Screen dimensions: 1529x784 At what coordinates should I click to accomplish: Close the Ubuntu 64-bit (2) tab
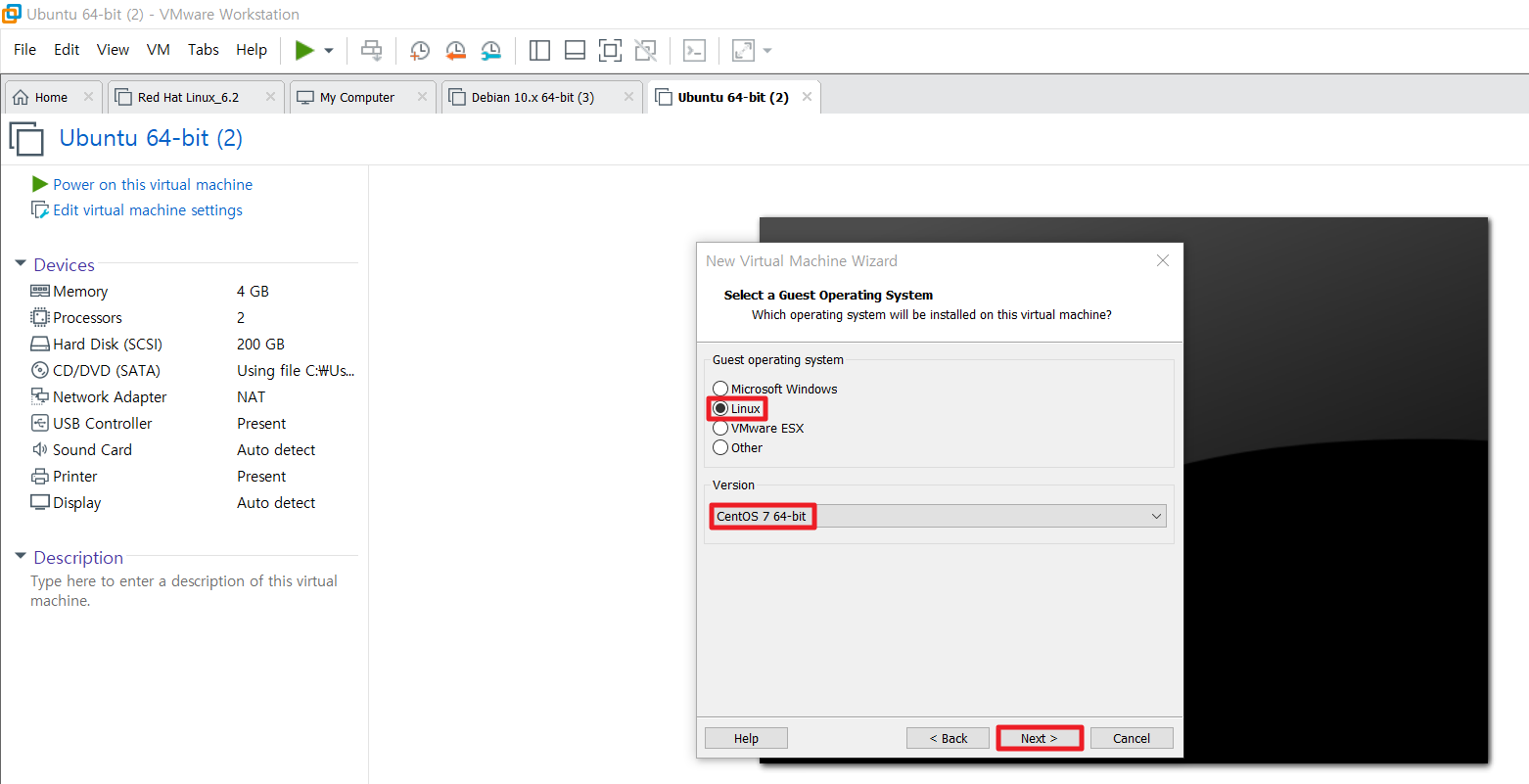807,97
